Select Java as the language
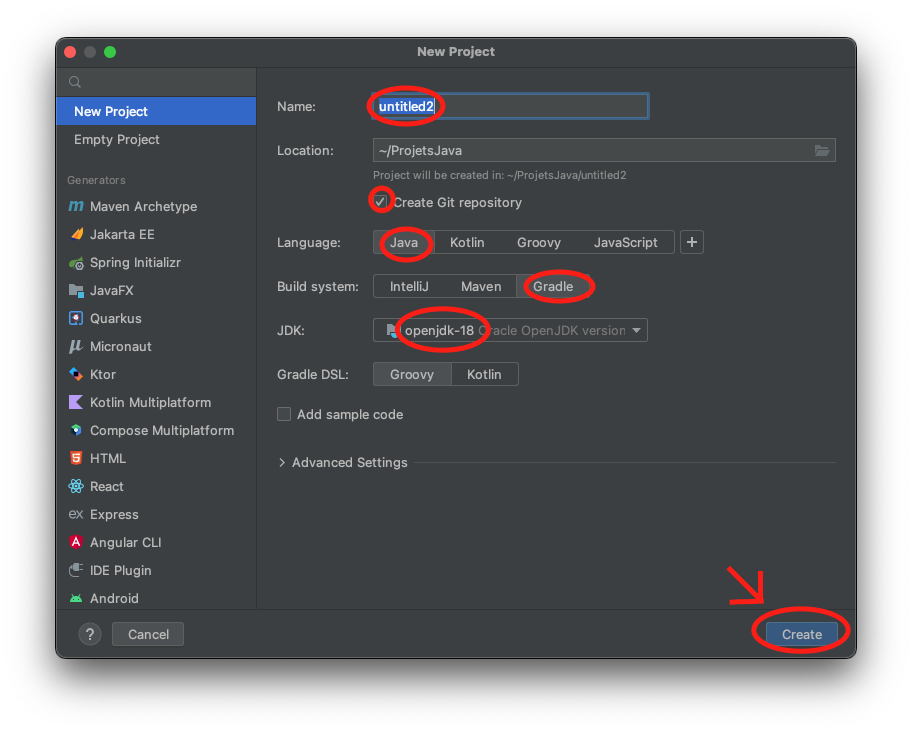Viewport: 912px width, 732px height. [x=404, y=242]
